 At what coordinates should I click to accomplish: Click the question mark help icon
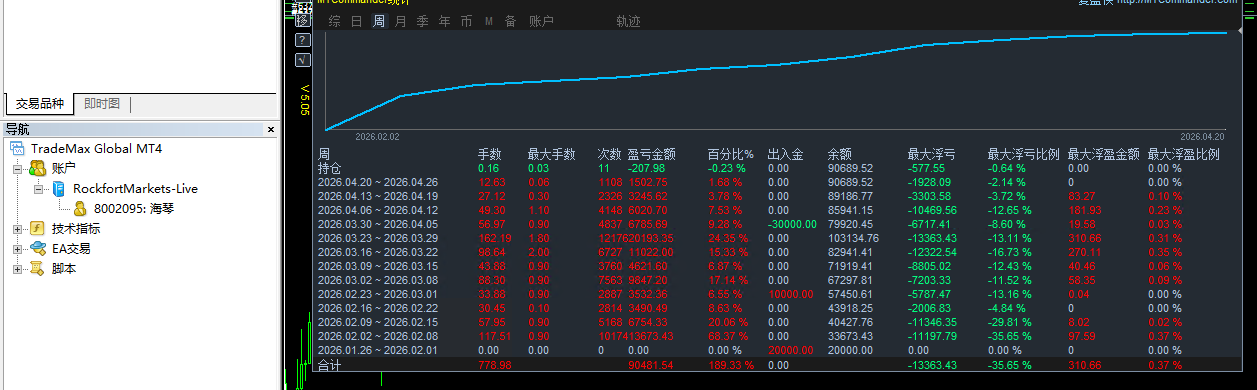303,40
